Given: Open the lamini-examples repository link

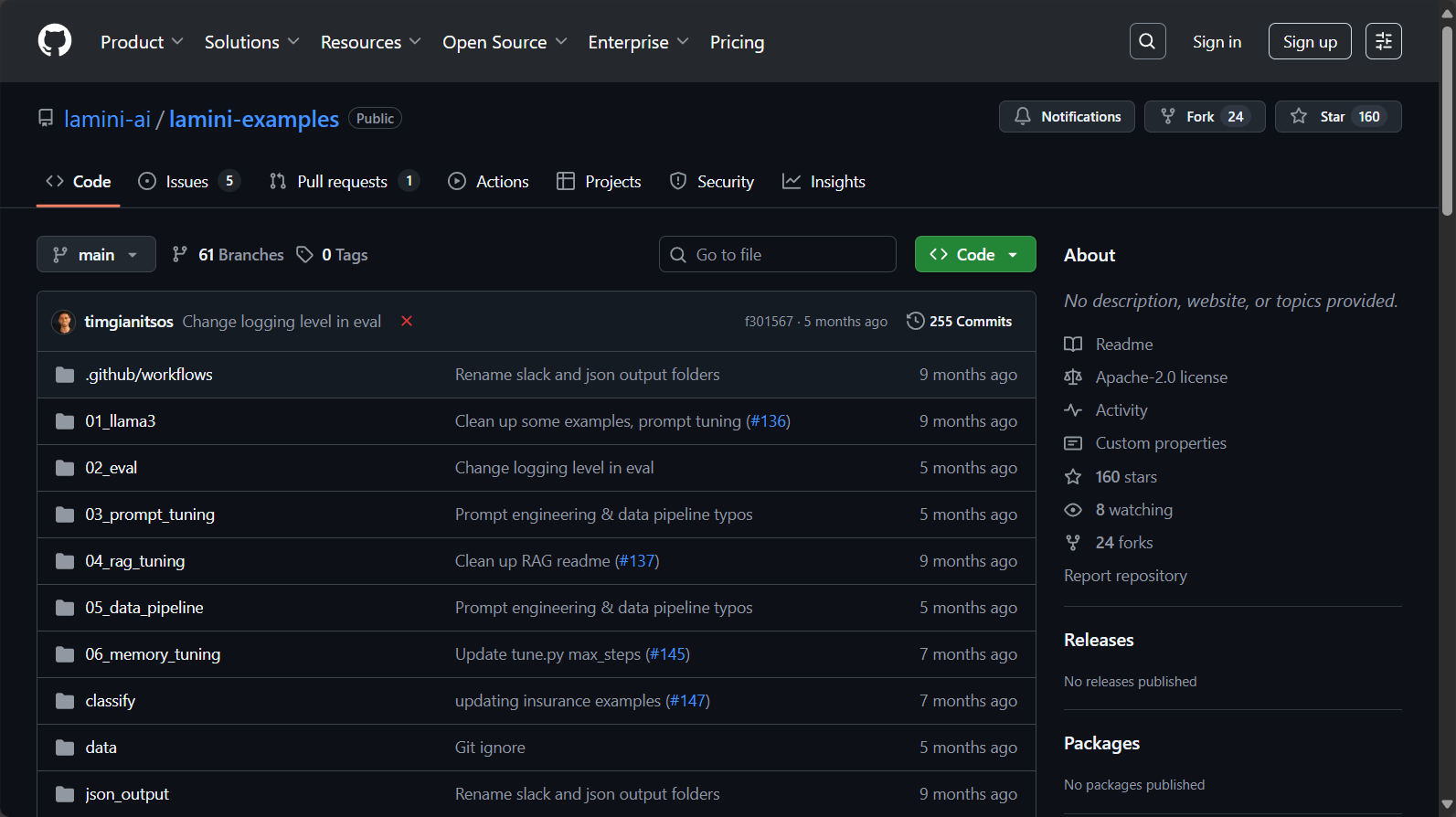Looking at the screenshot, I should (254, 119).
